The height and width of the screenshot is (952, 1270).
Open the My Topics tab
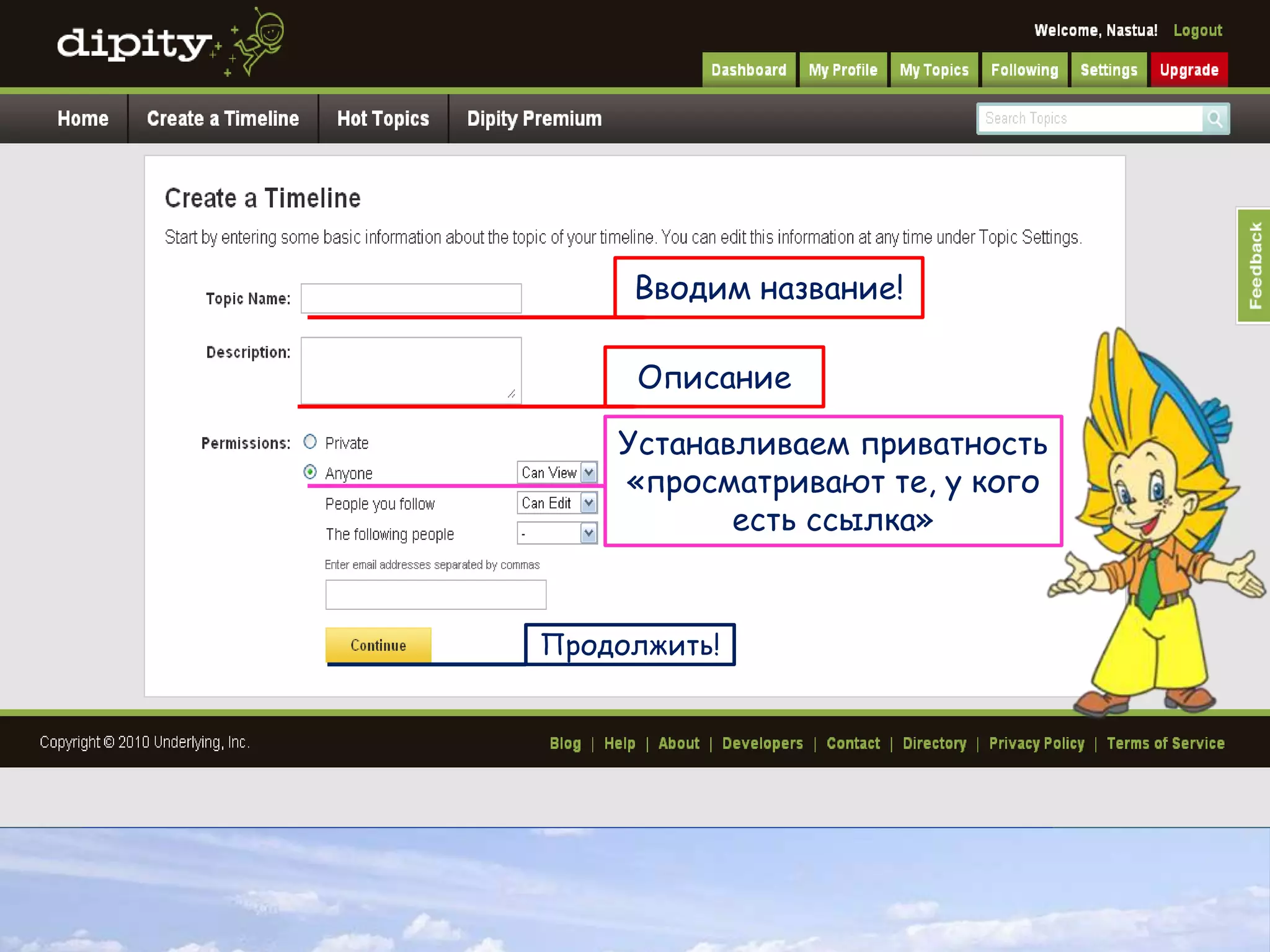tap(934, 70)
